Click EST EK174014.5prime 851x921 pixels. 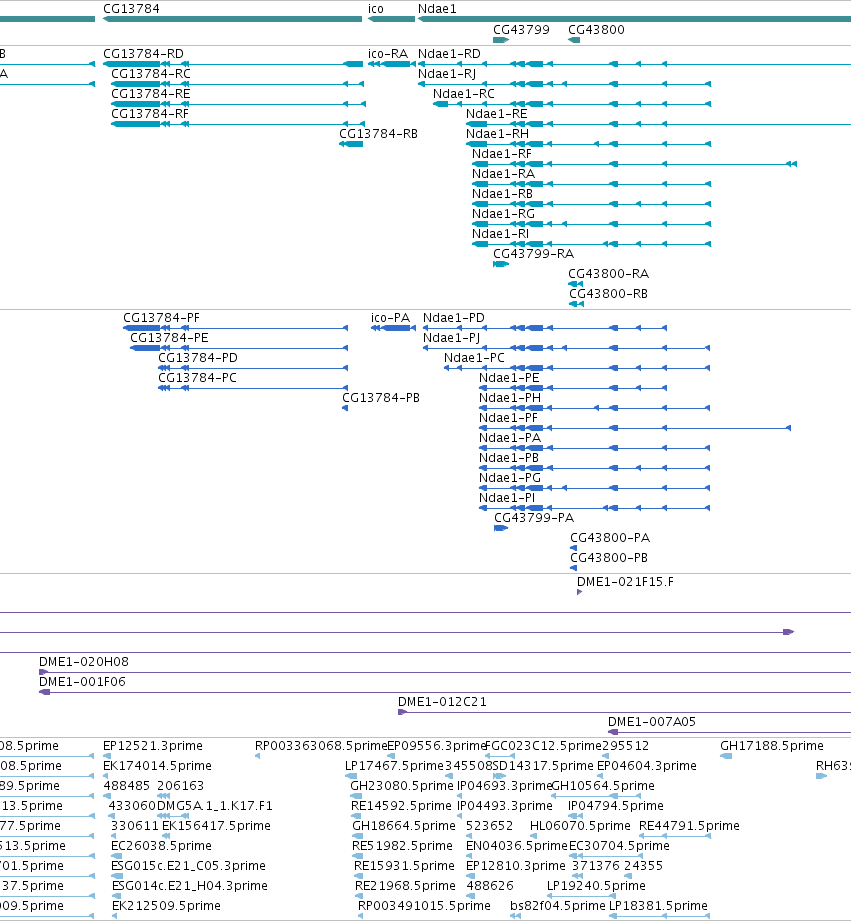point(106,776)
